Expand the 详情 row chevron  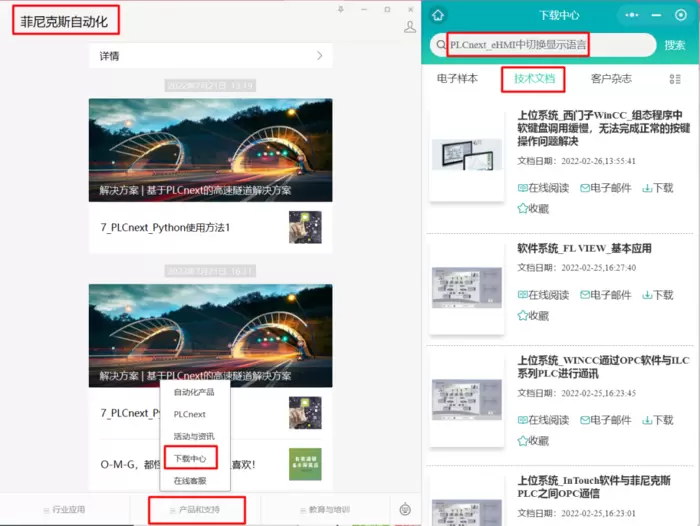click(x=319, y=56)
